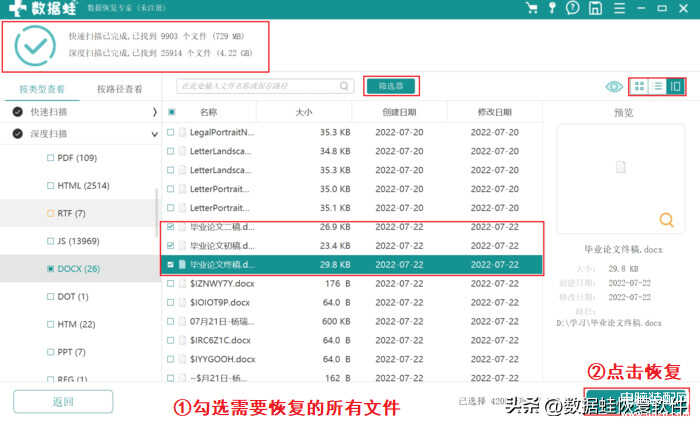700x427 pixels.
Task: Check the LegalPortraitN file checkbox
Action: pos(171,132)
